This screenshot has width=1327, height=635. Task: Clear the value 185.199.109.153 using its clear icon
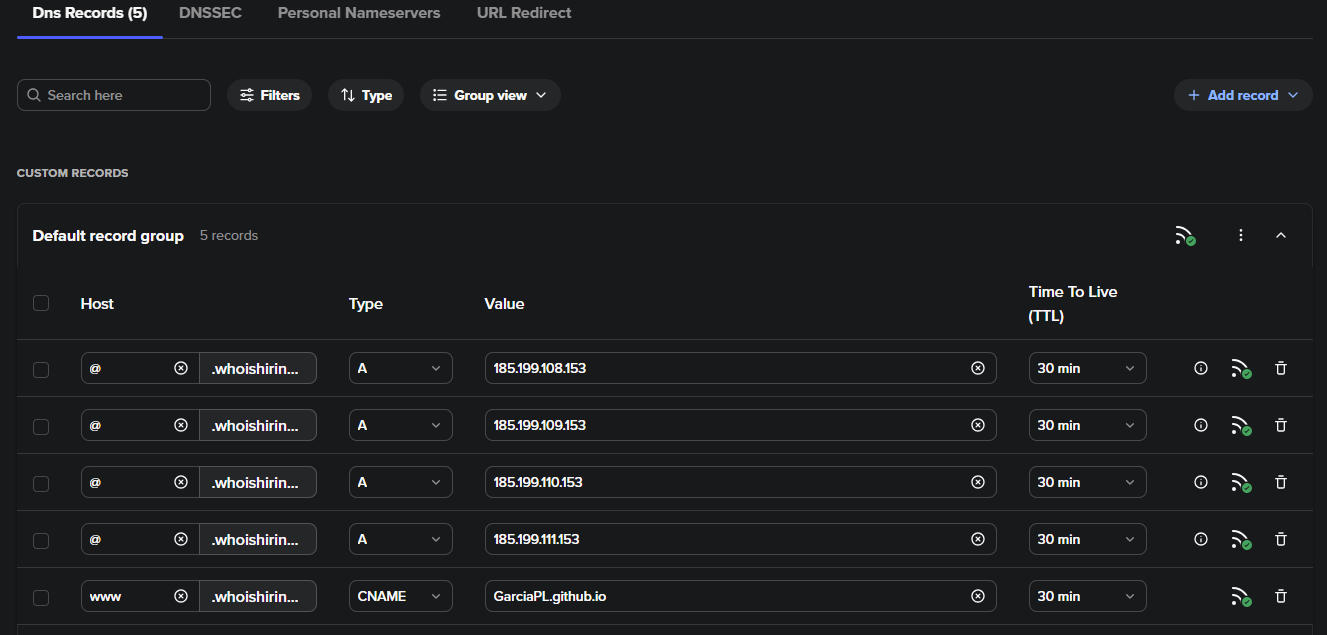[x=977, y=425]
